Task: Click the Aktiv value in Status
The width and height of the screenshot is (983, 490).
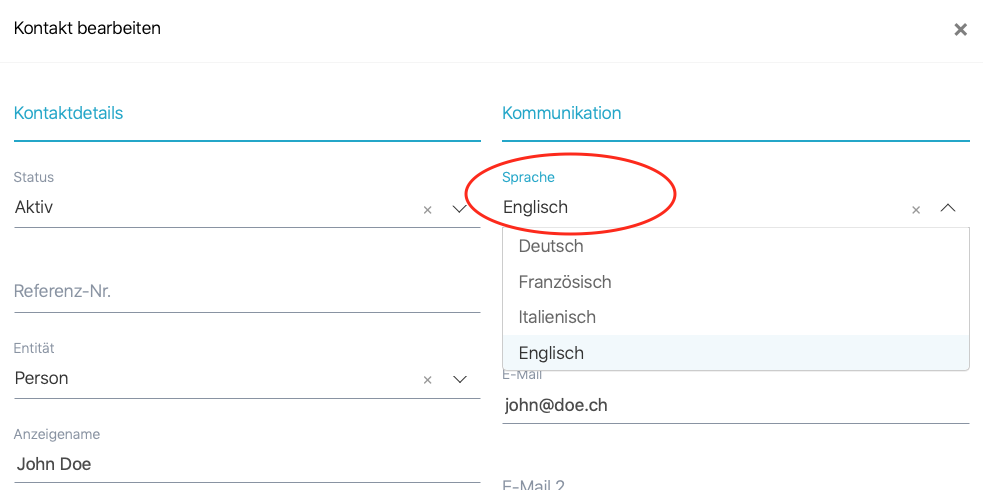Action: pyautogui.click(x=34, y=208)
